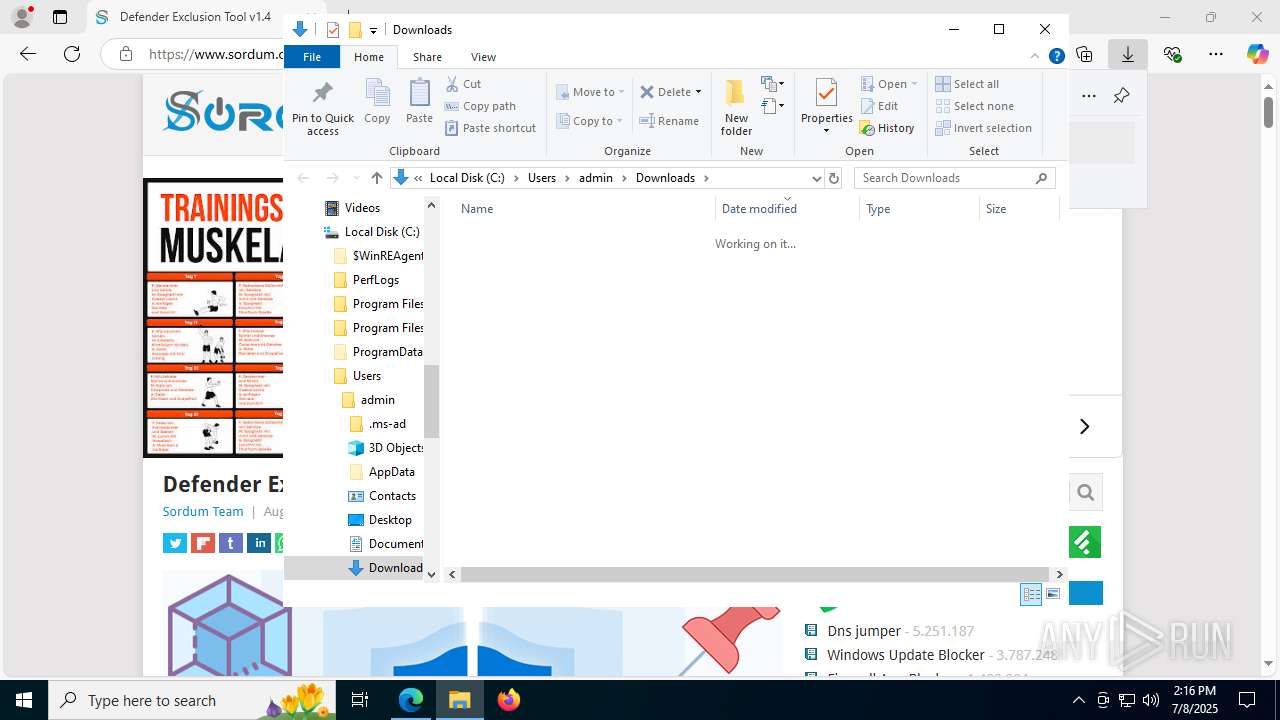Click Sordum Team author link
The height and width of the screenshot is (720, 1280).
[x=203, y=511]
